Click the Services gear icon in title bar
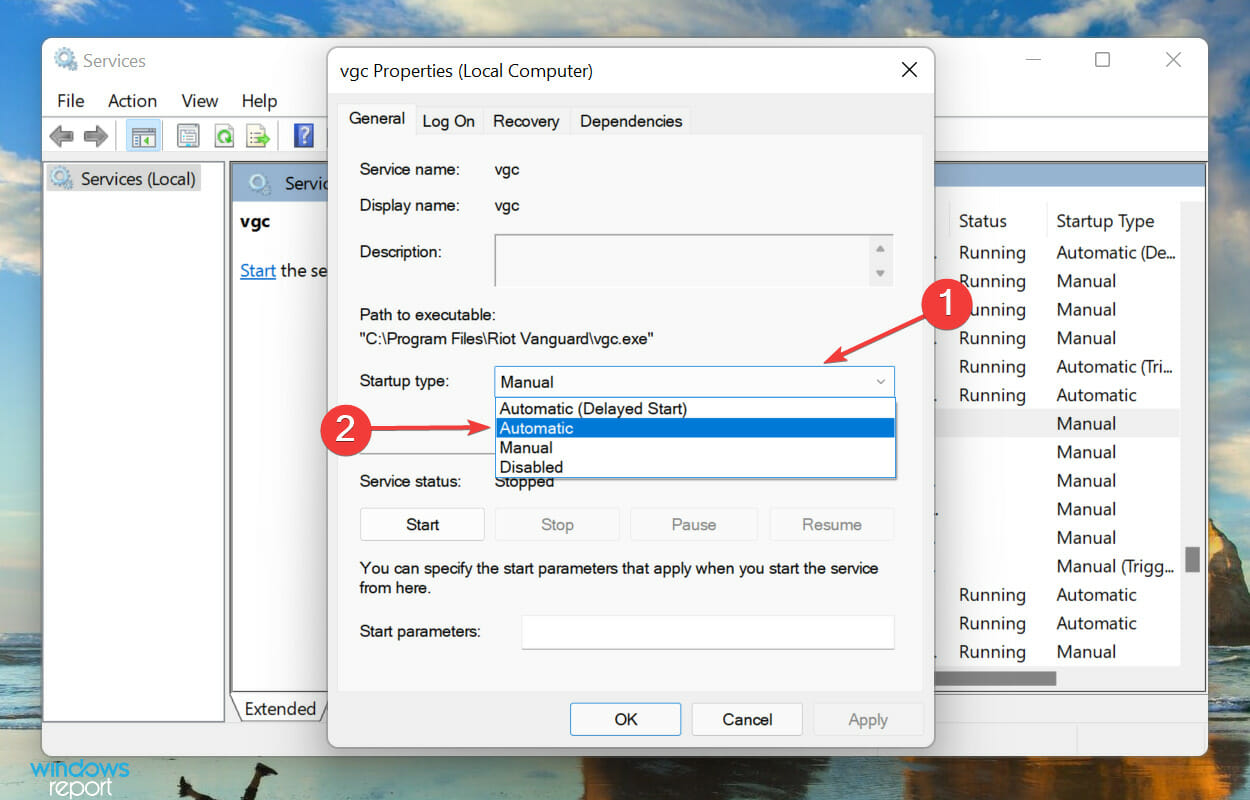This screenshot has height=800, width=1250. tap(66, 60)
